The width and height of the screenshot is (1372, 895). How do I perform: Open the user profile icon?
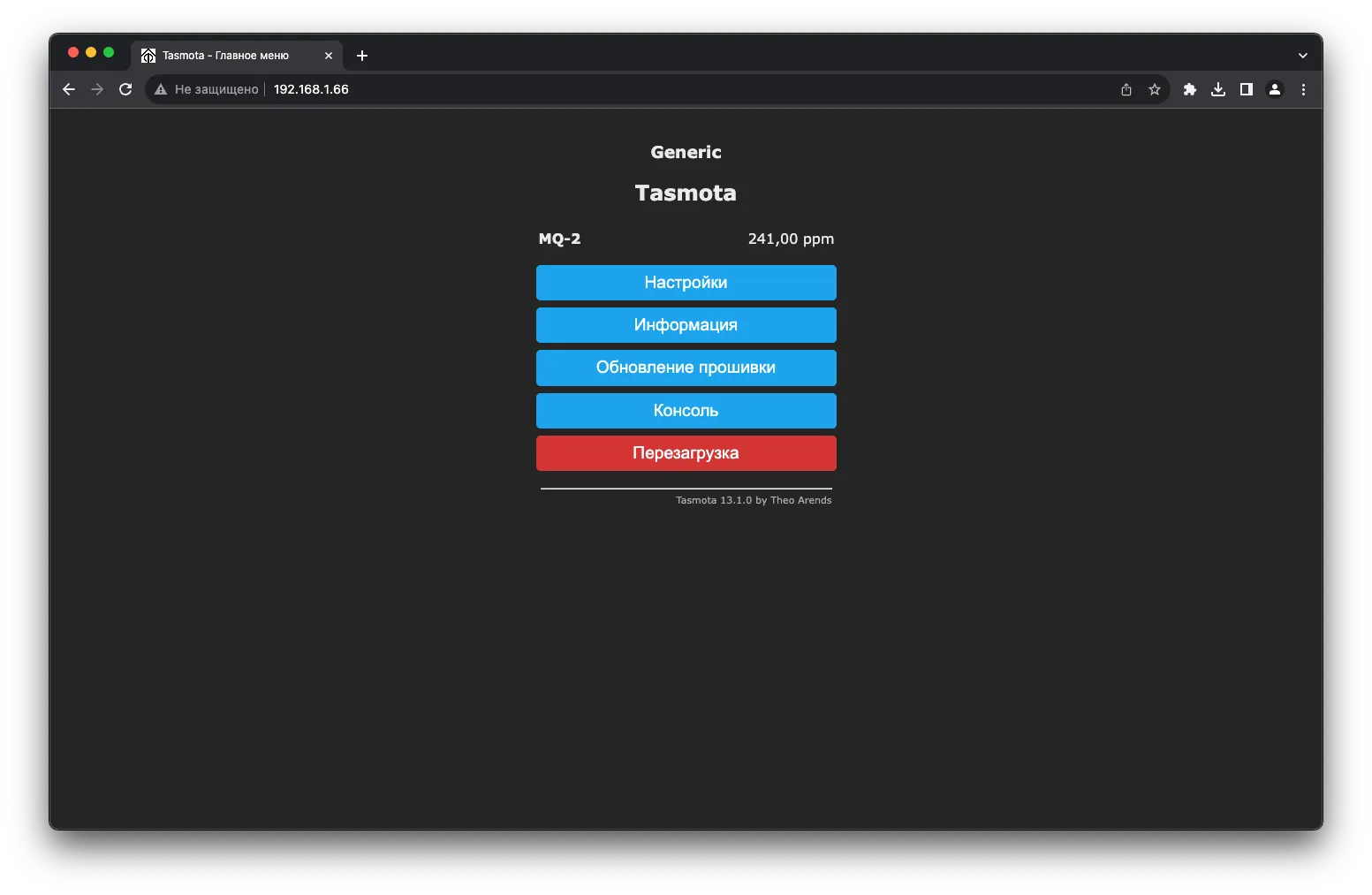click(x=1275, y=89)
